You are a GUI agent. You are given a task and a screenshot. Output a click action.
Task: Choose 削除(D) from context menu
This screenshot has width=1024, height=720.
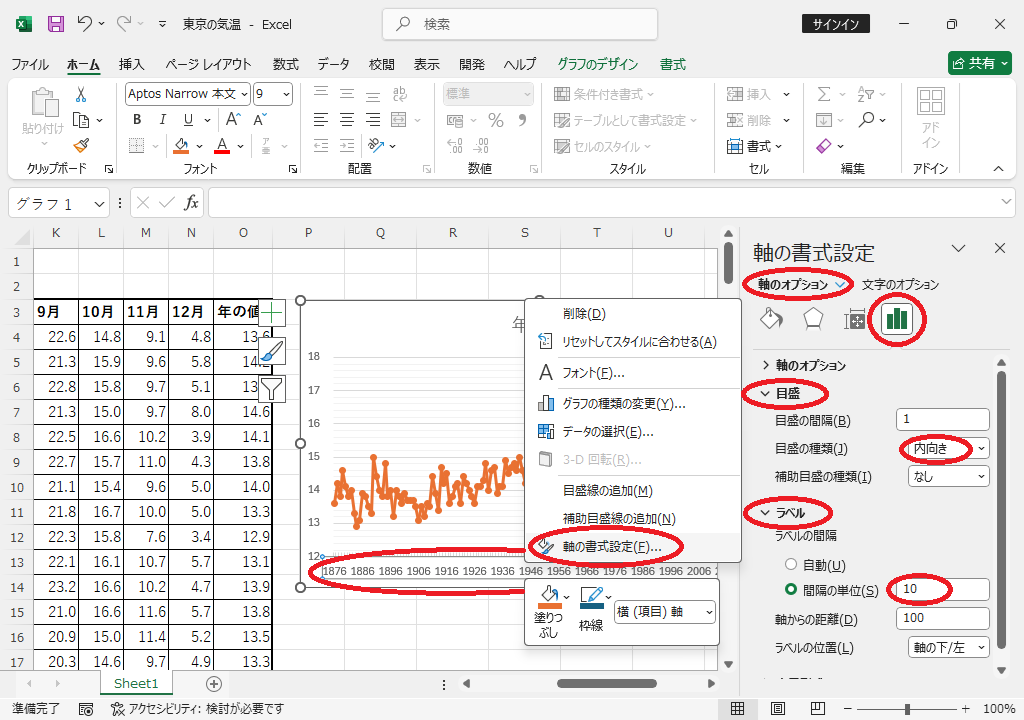coord(633,314)
